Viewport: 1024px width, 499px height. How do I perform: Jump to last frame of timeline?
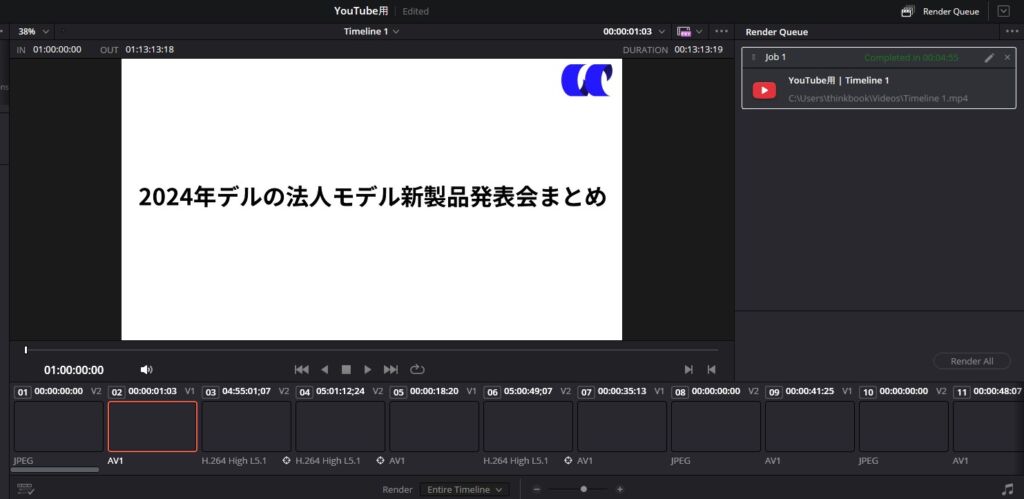pyautogui.click(x=391, y=370)
